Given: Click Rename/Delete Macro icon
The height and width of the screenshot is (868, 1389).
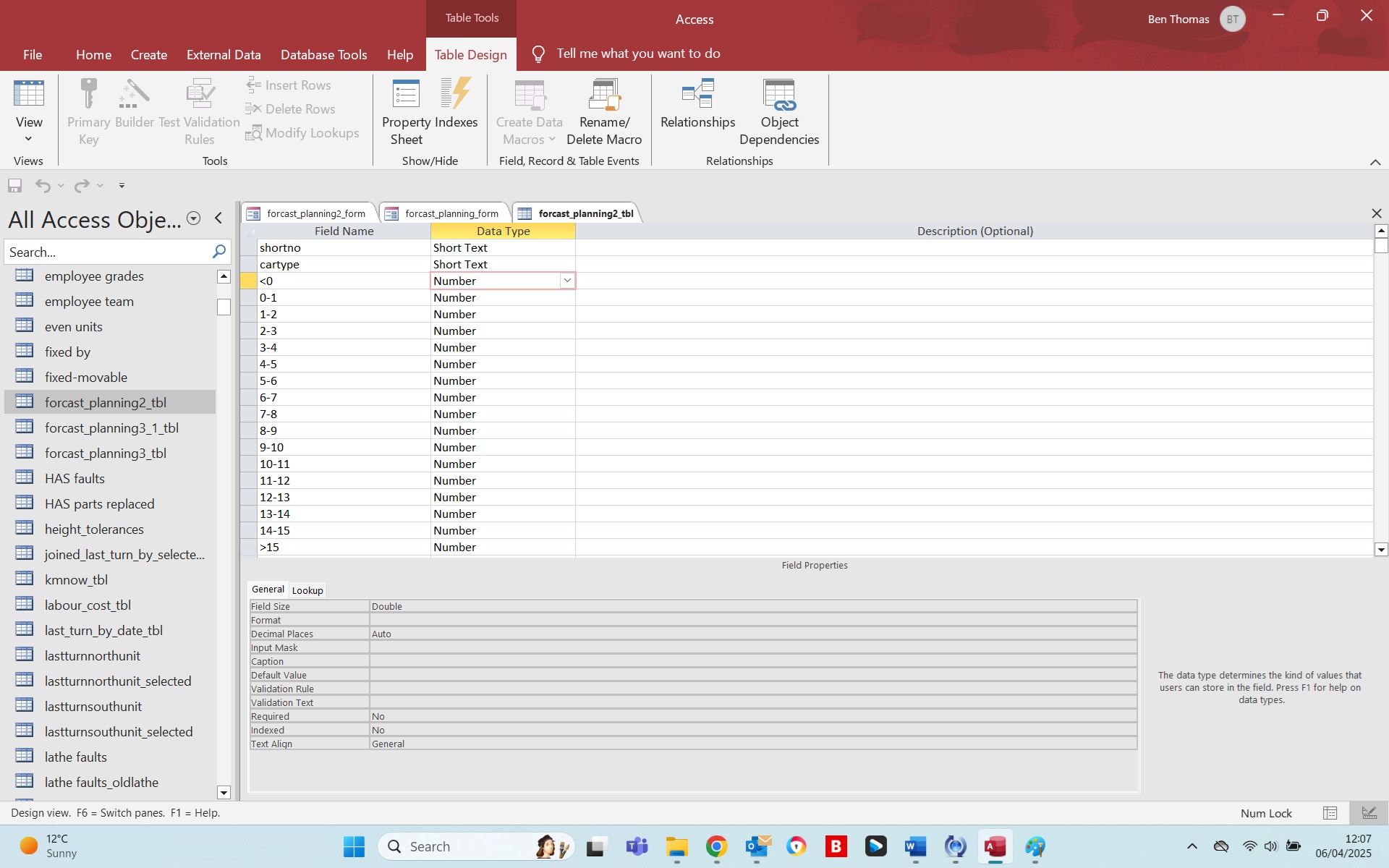Looking at the screenshot, I should click(603, 95).
